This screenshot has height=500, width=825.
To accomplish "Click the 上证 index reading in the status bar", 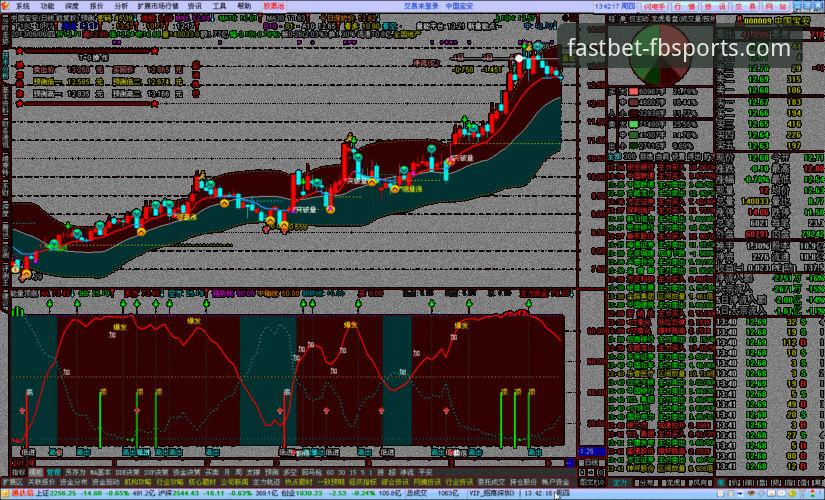I will tap(54, 493).
